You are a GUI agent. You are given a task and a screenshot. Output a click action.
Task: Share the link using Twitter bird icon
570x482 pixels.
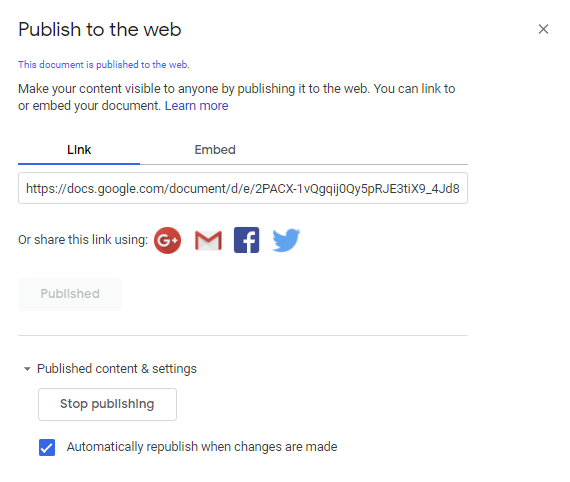[x=286, y=240]
